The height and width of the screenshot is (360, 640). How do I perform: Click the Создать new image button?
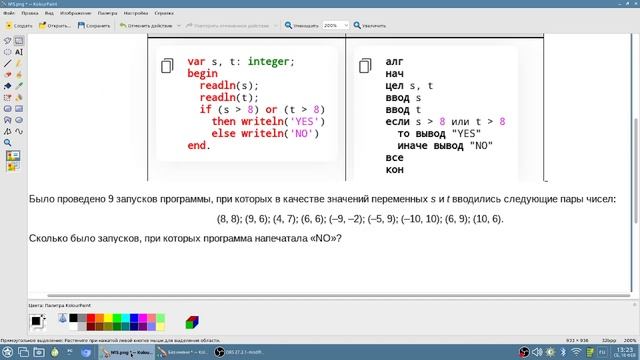19,26
